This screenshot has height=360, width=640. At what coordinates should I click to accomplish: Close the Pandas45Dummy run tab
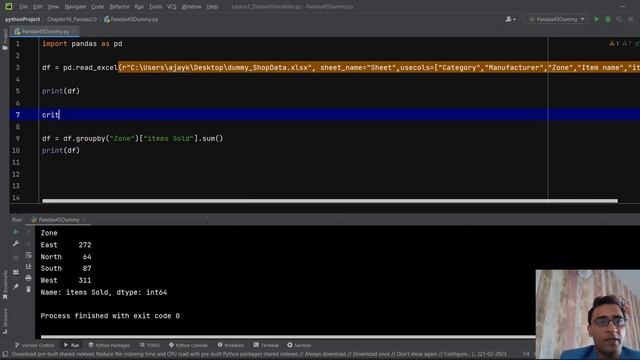(84, 220)
